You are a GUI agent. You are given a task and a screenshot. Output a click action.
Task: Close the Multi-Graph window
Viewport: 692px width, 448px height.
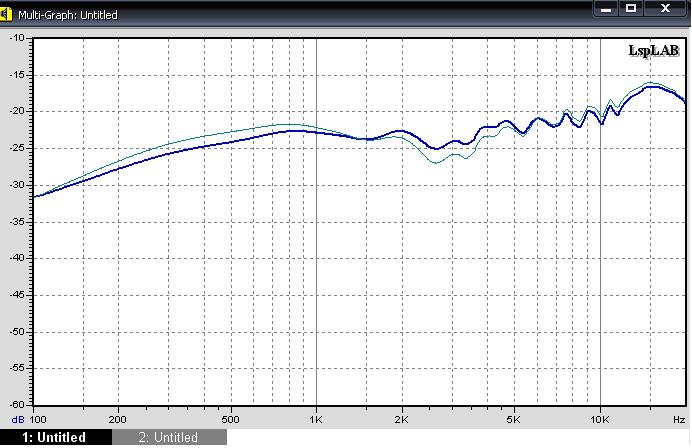coord(666,8)
